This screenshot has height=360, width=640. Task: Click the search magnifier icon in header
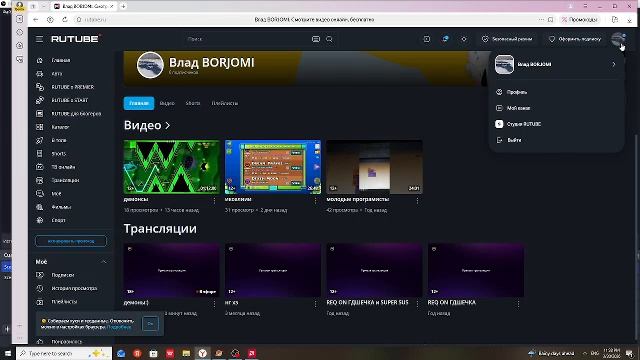[x=329, y=39]
